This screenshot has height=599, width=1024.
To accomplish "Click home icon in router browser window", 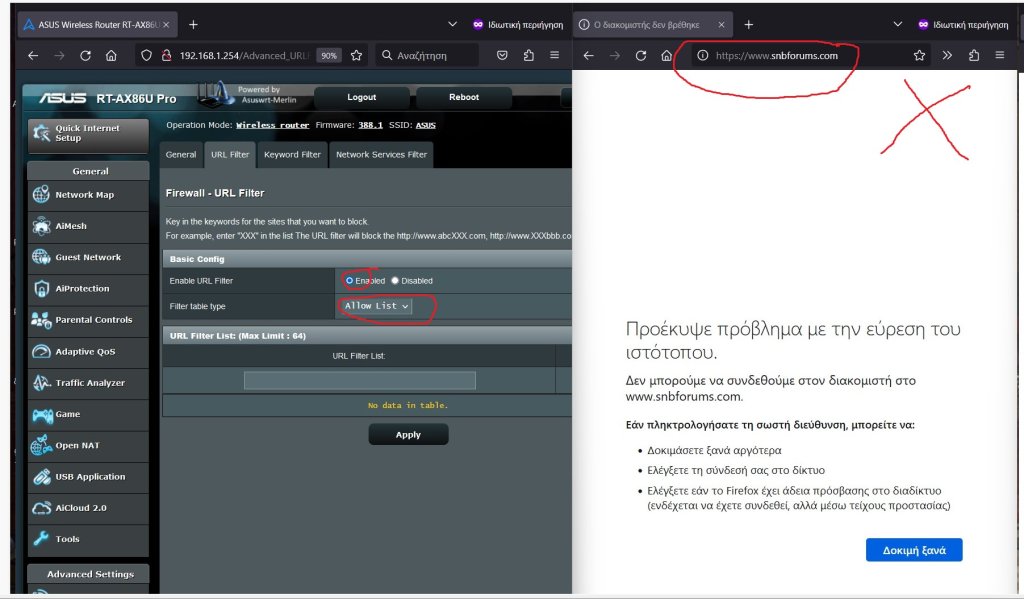I will coord(112,56).
